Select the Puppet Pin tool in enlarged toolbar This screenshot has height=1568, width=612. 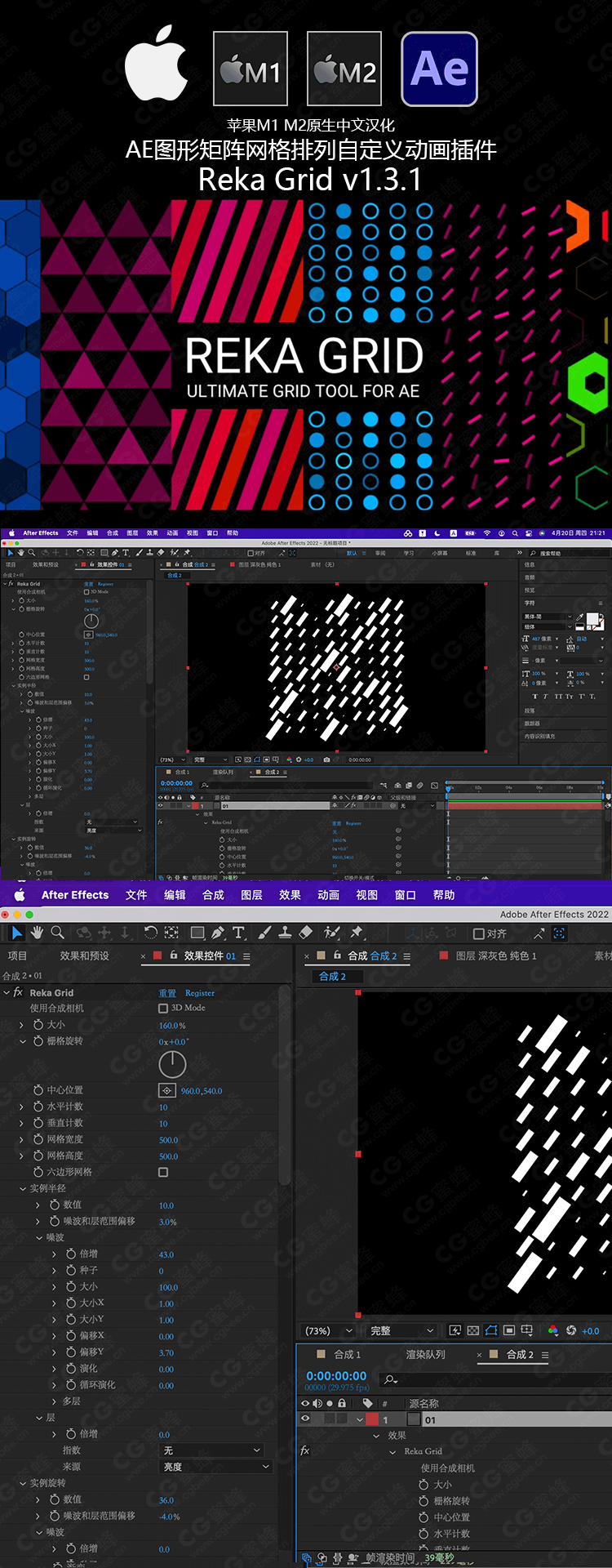pos(357,933)
